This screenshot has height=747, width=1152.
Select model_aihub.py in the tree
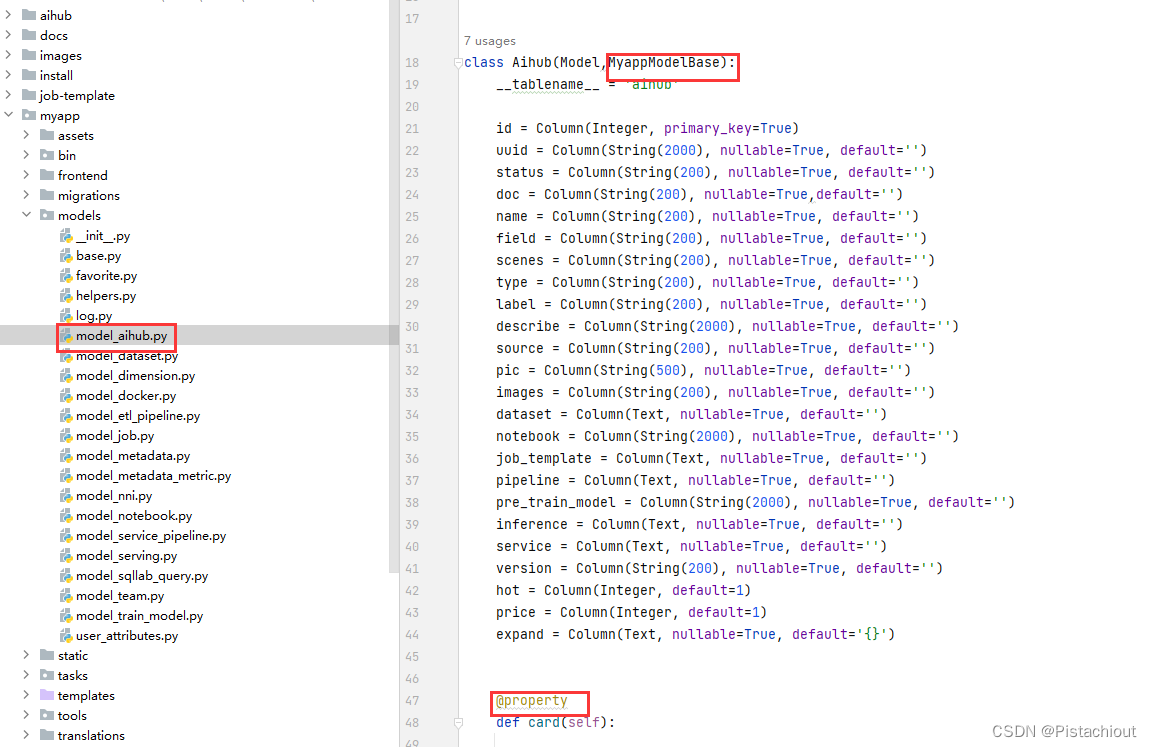[x=121, y=336]
